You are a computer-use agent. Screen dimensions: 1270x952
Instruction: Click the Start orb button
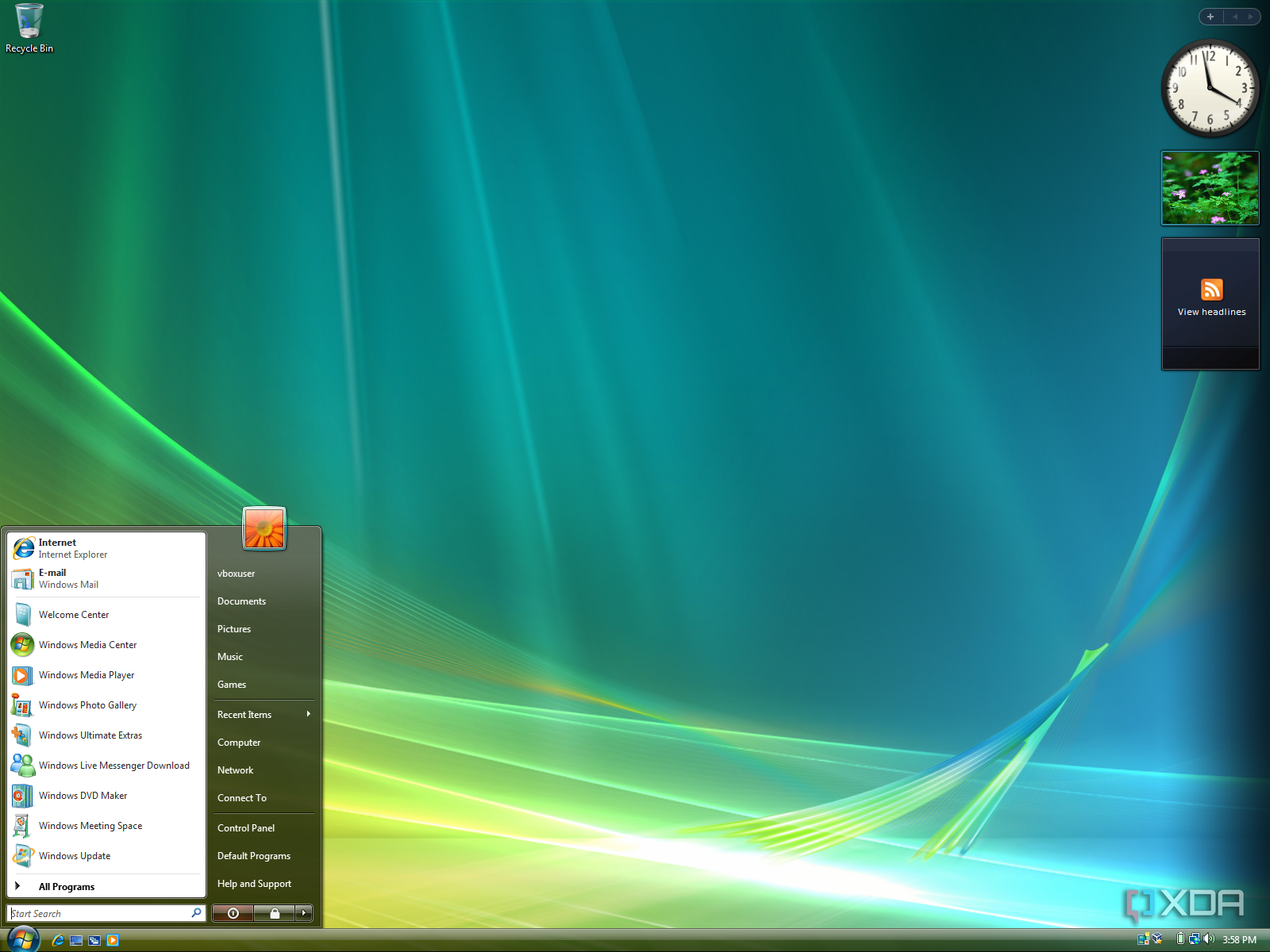(23, 939)
